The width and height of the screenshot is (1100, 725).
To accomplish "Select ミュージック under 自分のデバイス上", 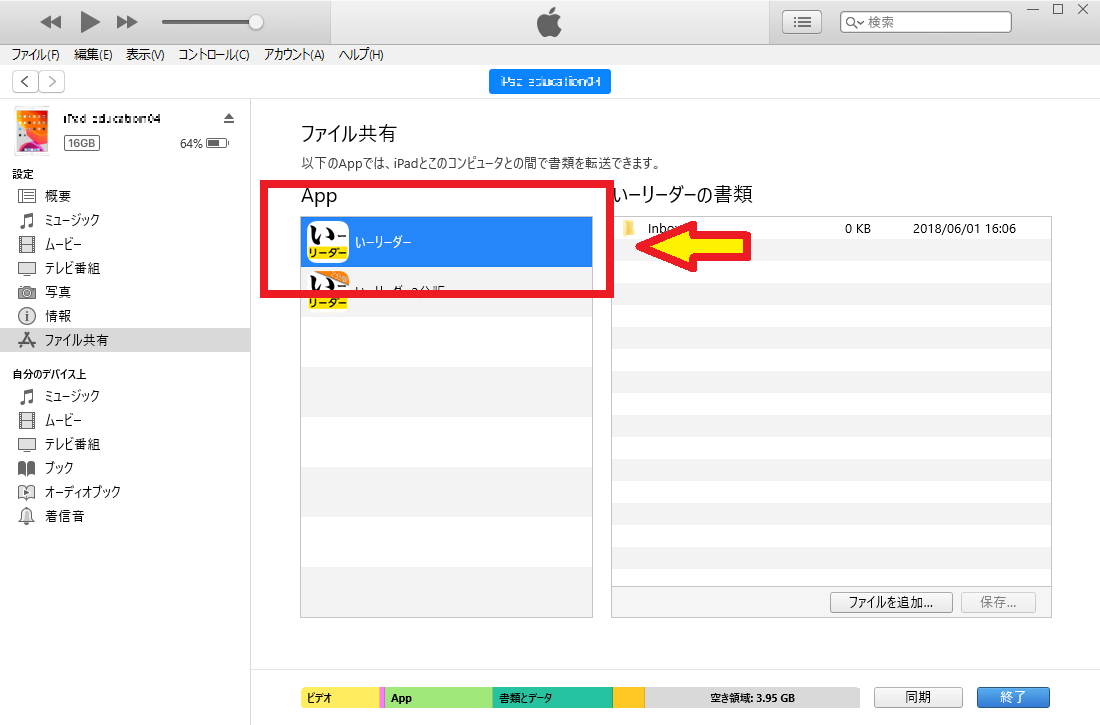I will point(125,396).
